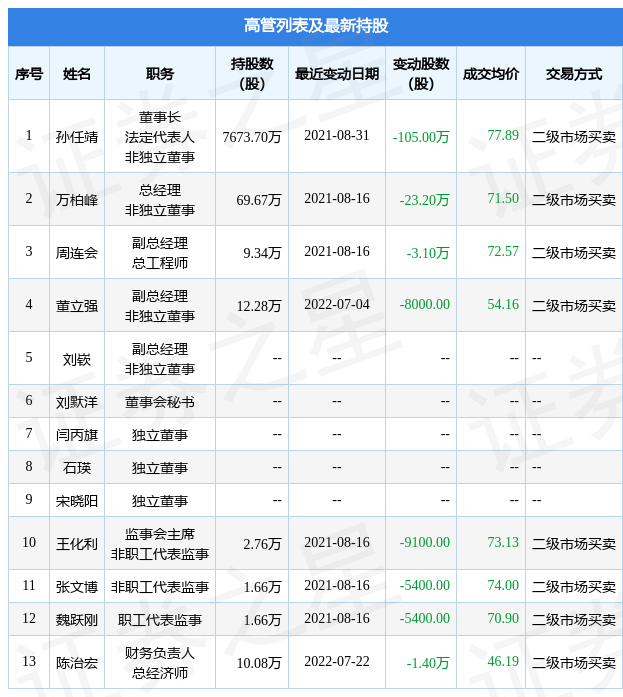Click the change value -23.20万

tap(424, 200)
